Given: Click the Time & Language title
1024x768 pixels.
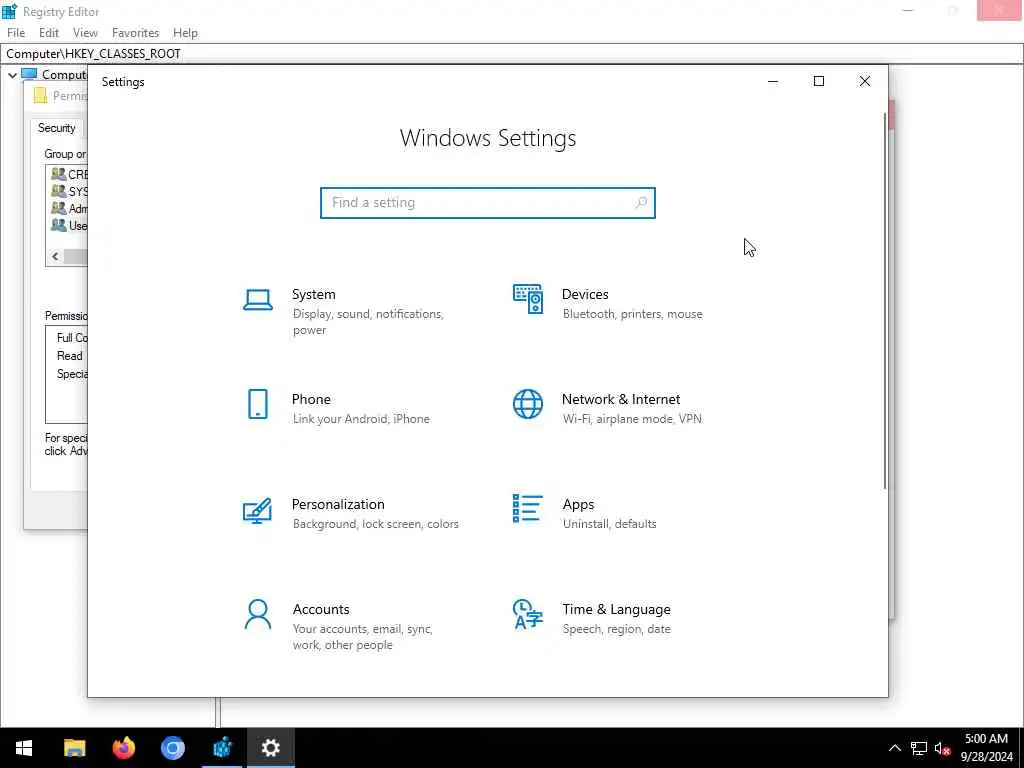Looking at the screenshot, I should [616, 609].
